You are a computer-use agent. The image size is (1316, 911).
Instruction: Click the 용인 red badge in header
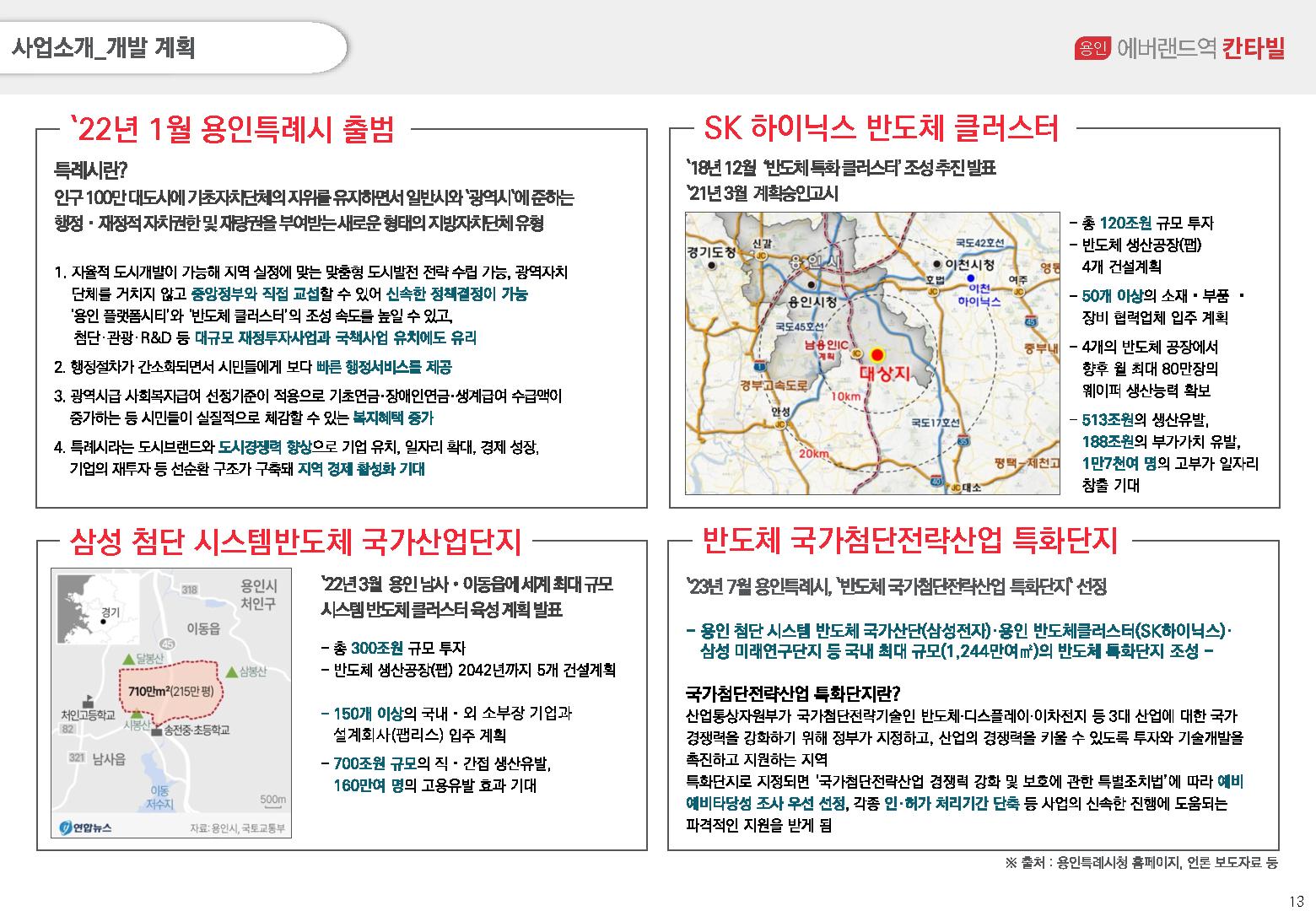[x=1092, y=48]
